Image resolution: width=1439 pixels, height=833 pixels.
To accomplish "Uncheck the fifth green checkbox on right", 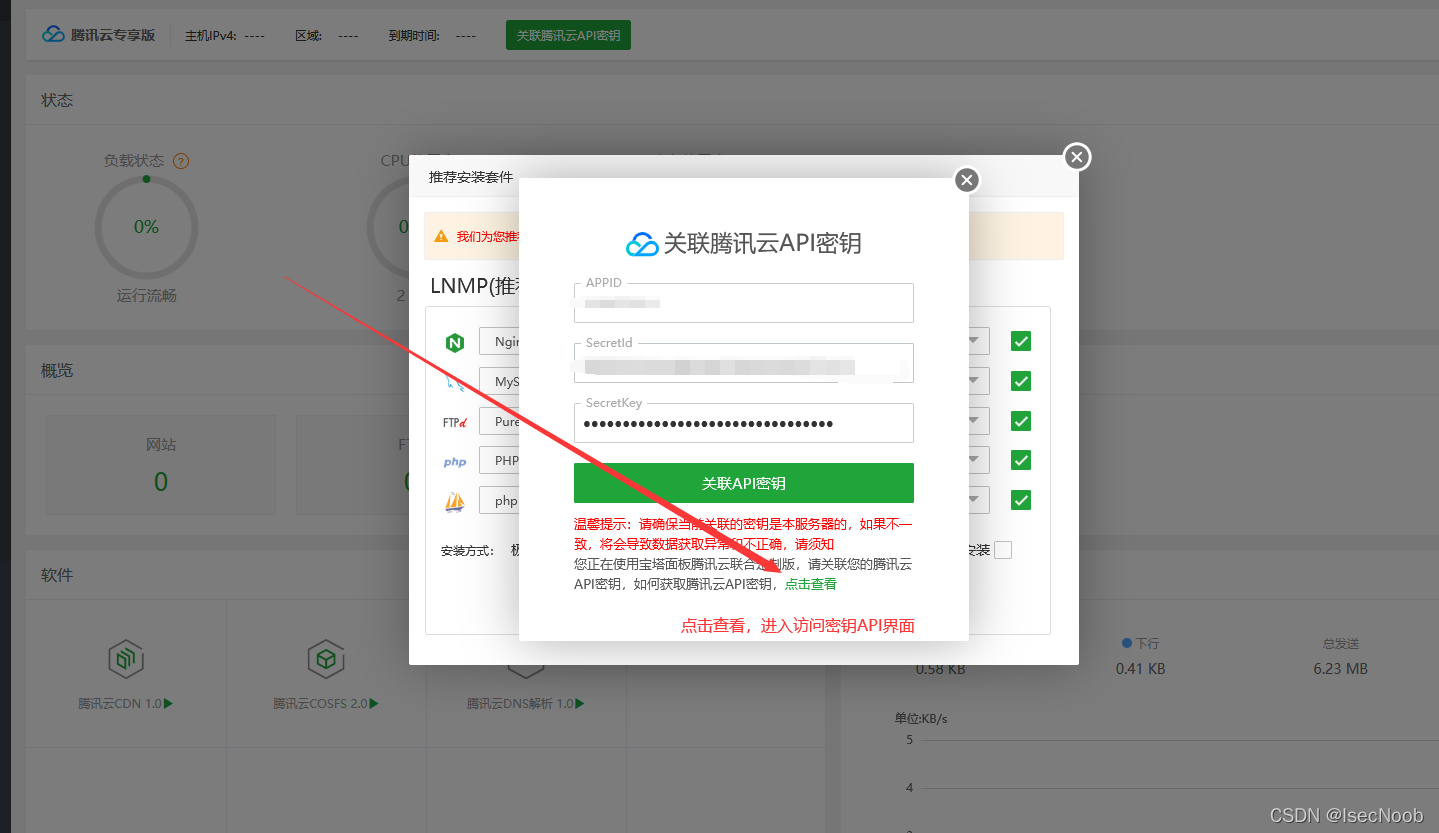I will point(1021,500).
